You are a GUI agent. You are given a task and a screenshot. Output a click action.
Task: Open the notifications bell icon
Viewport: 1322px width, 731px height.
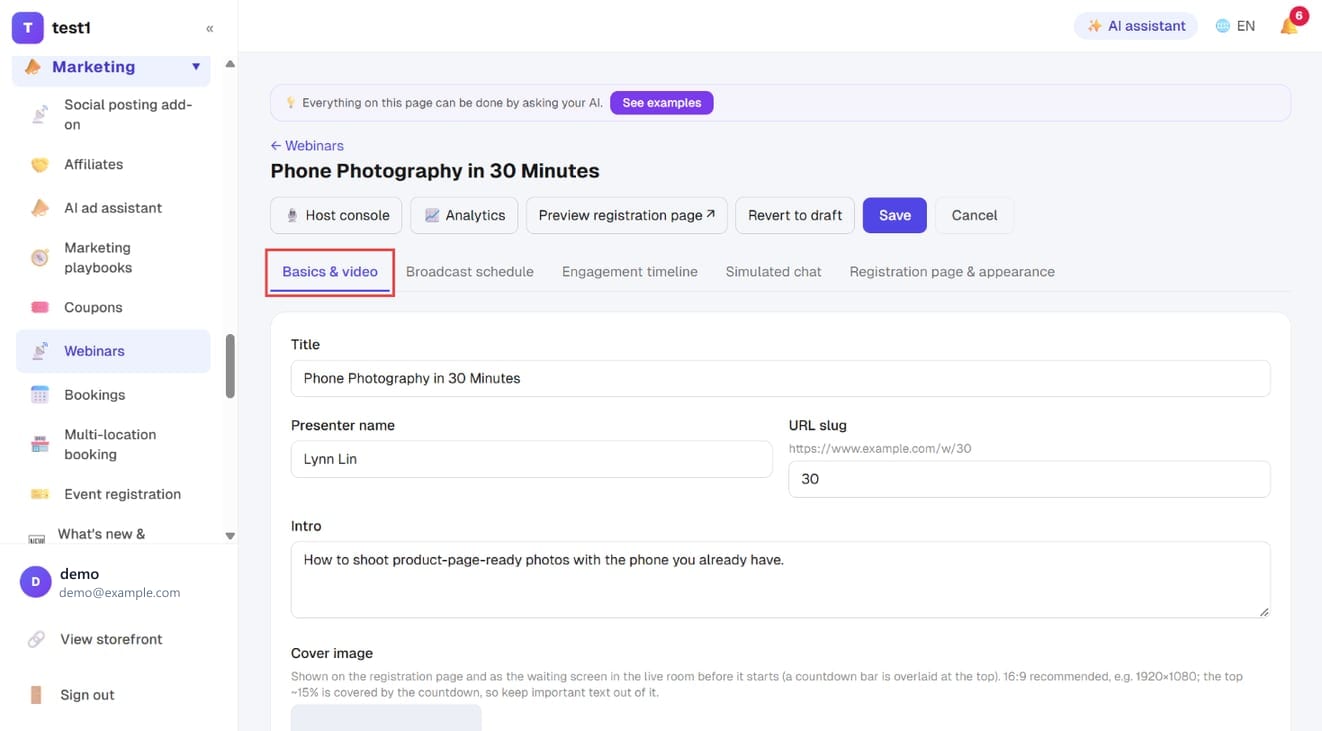coord(1289,26)
